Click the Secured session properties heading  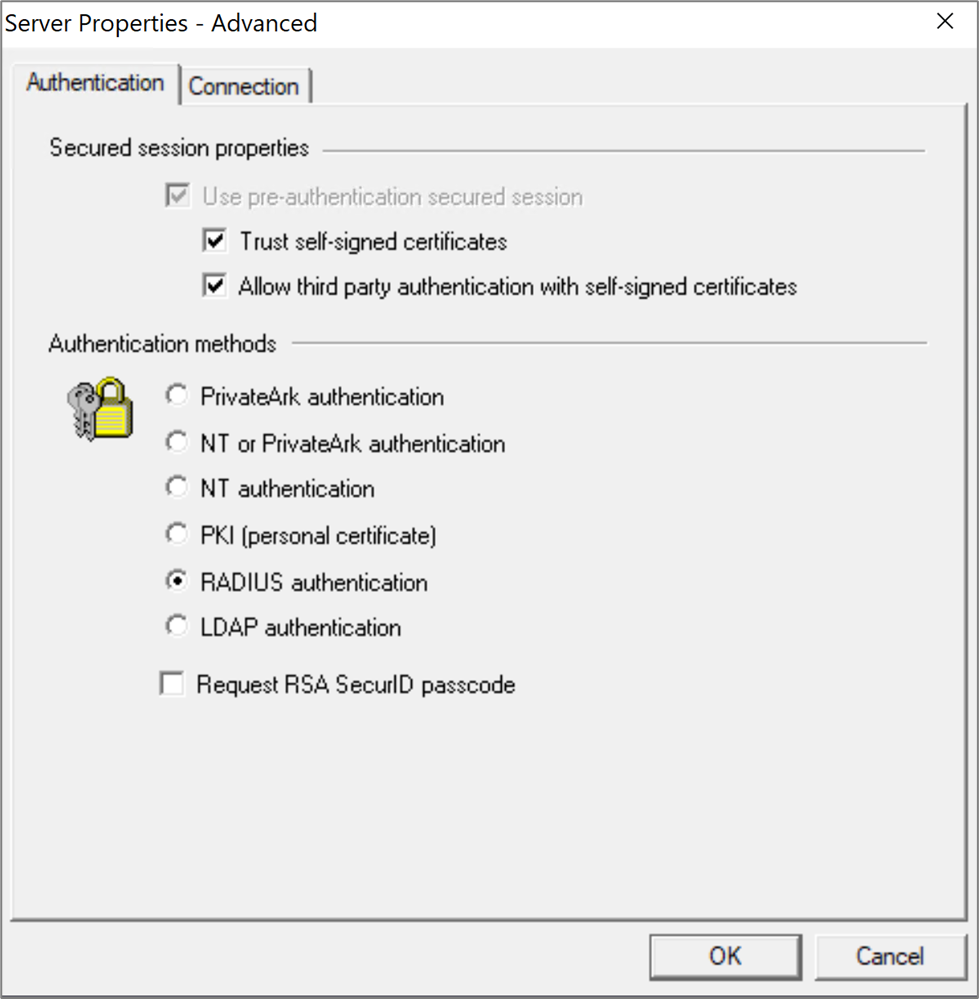(178, 147)
